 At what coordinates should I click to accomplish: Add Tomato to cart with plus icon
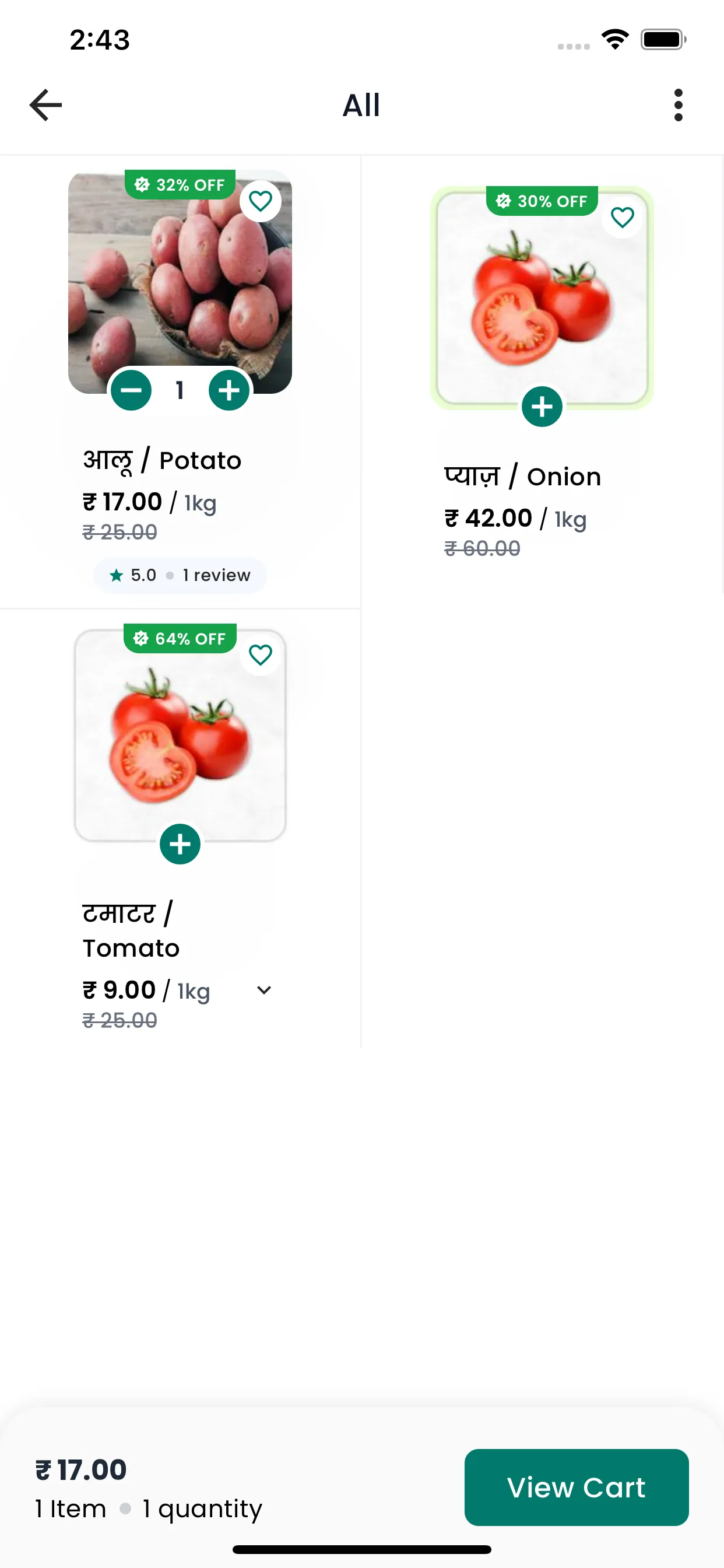coord(180,844)
